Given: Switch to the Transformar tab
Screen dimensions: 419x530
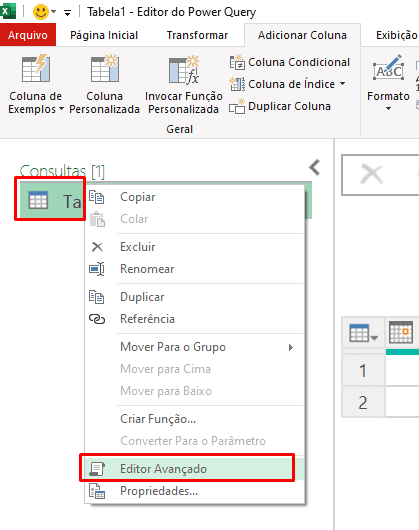Looking at the screenshot, I should pos(197,35).
